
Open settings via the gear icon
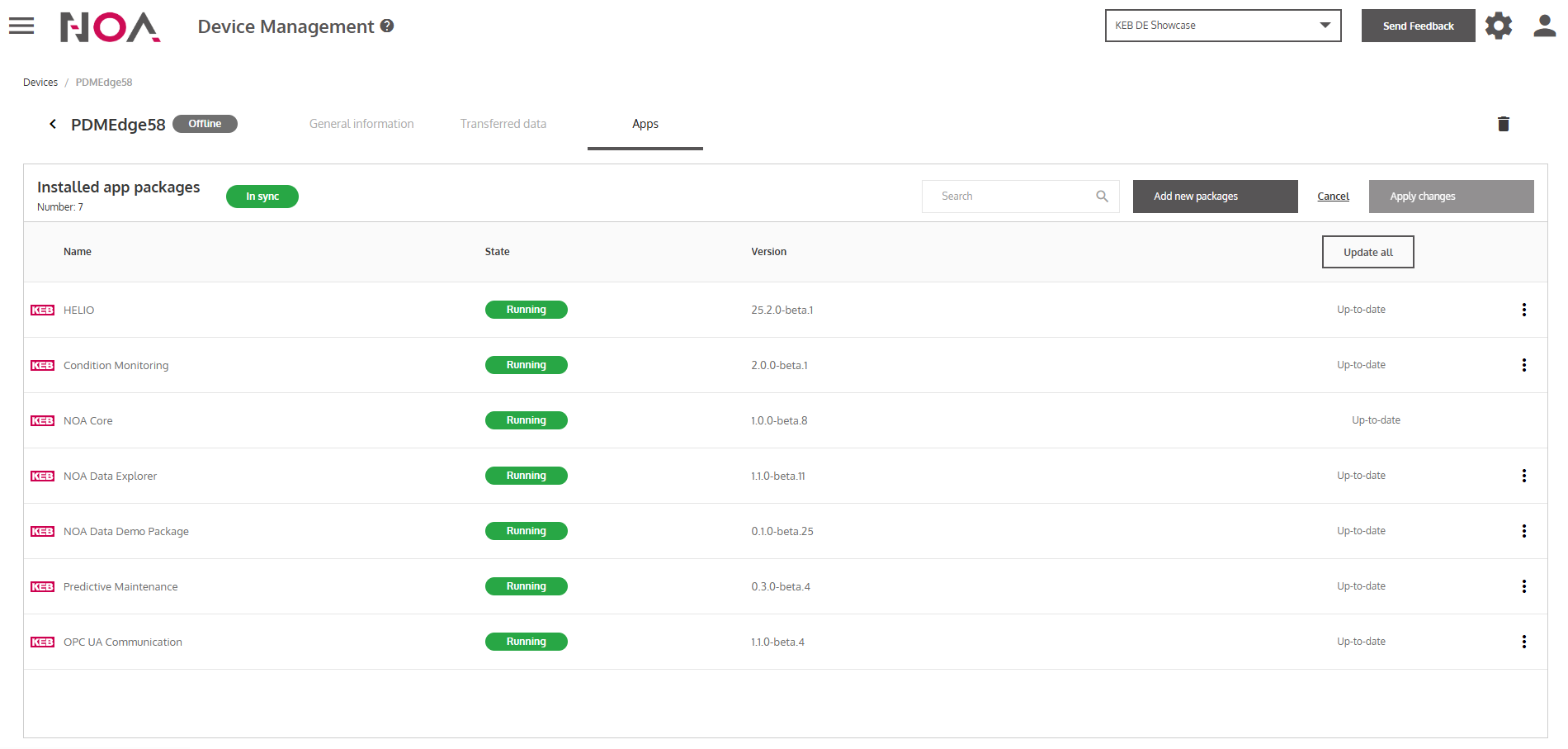tap(1498, 26)
